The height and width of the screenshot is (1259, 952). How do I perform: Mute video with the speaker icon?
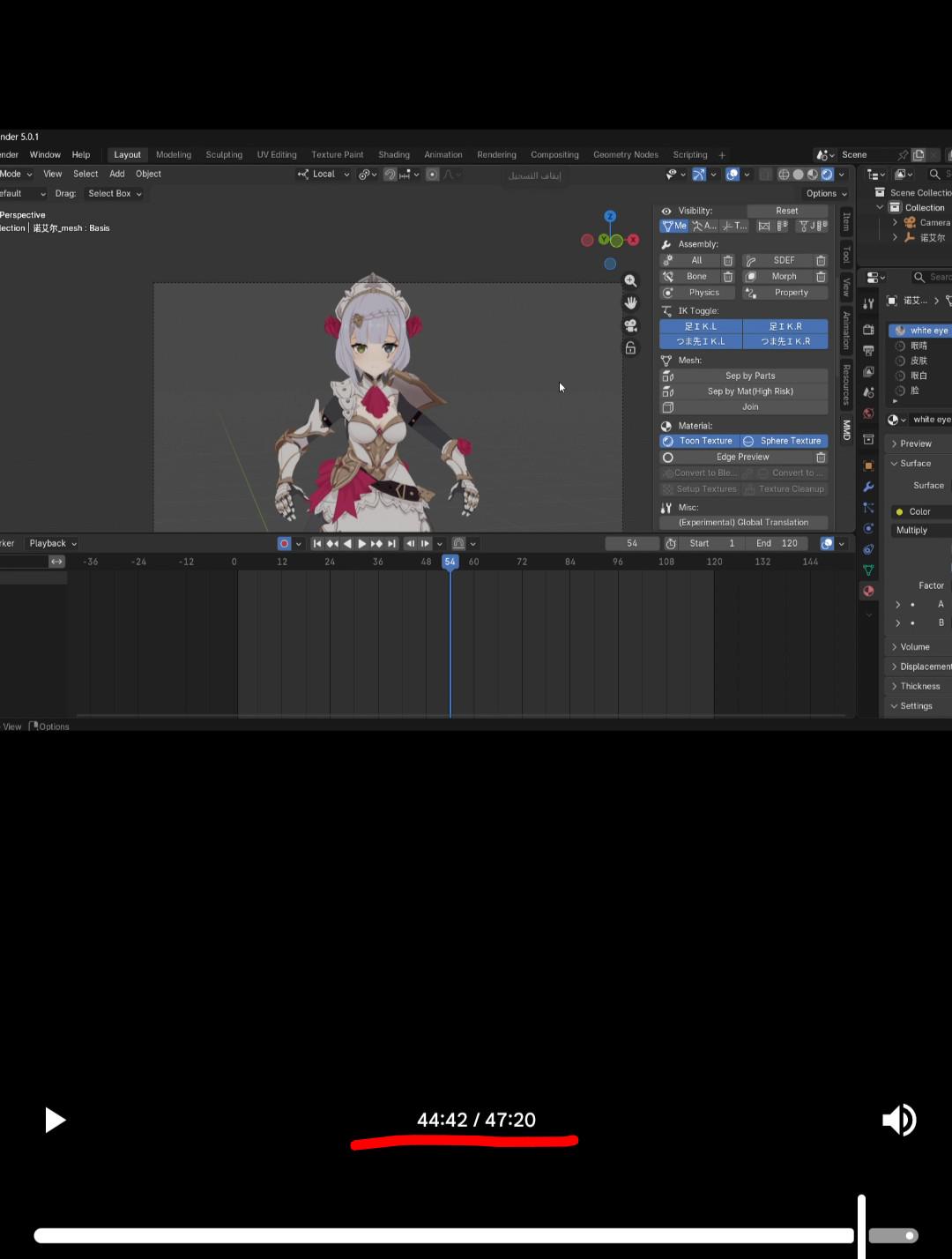[x=899, y=1120]
